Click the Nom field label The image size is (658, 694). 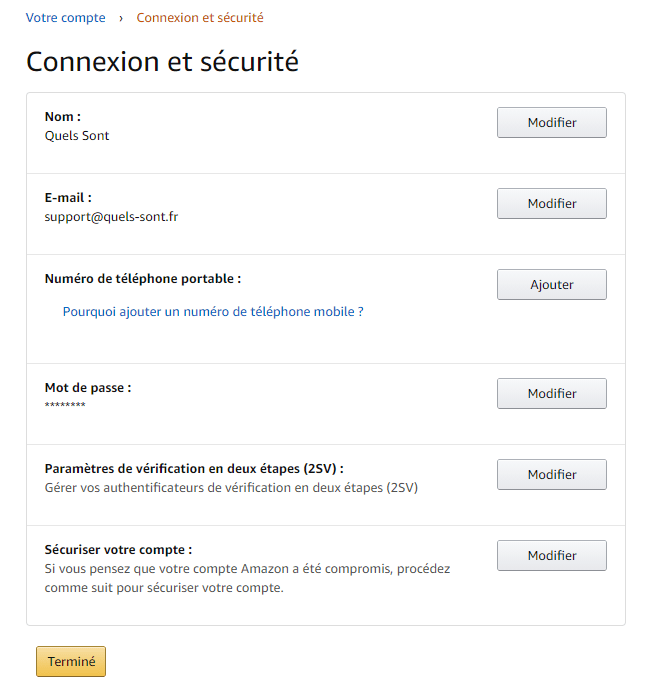(x=63, y=117)
